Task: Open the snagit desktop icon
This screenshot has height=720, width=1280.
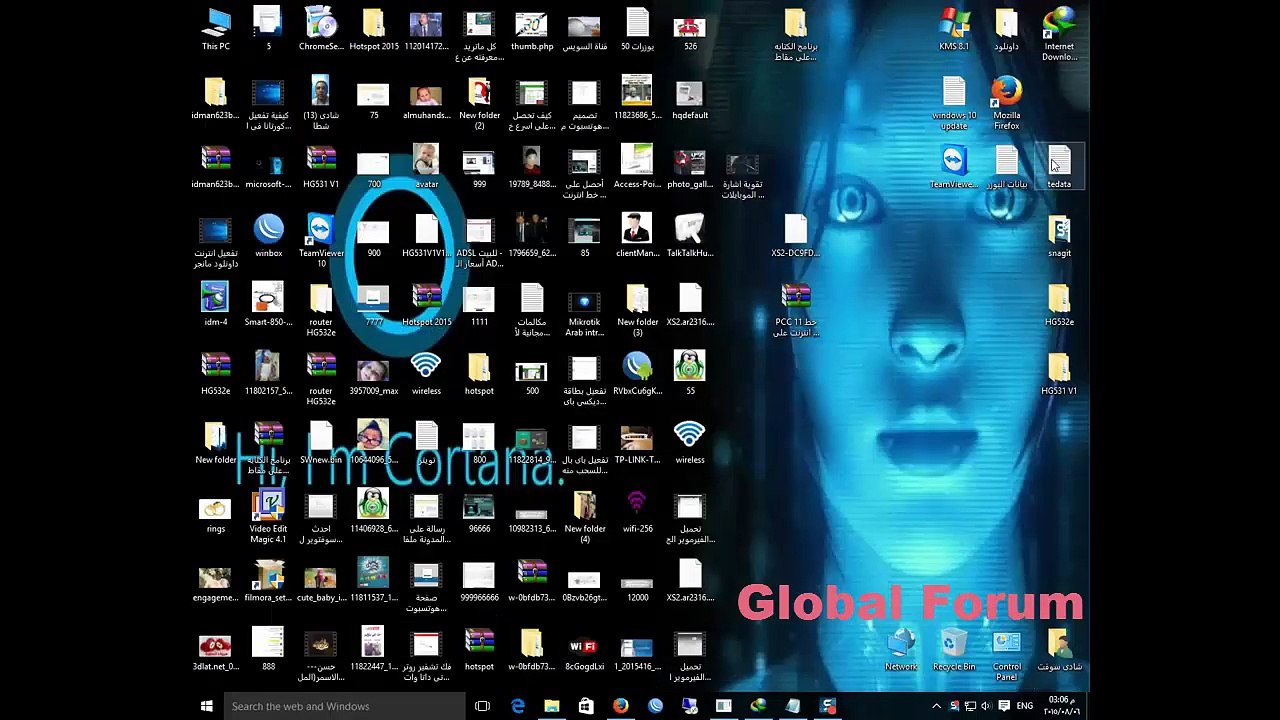Action: 1059,236
